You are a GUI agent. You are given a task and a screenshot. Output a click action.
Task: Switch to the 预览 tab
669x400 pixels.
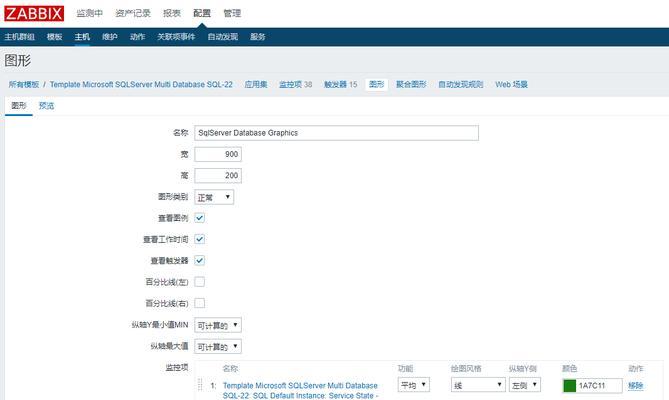click(47, 106)
